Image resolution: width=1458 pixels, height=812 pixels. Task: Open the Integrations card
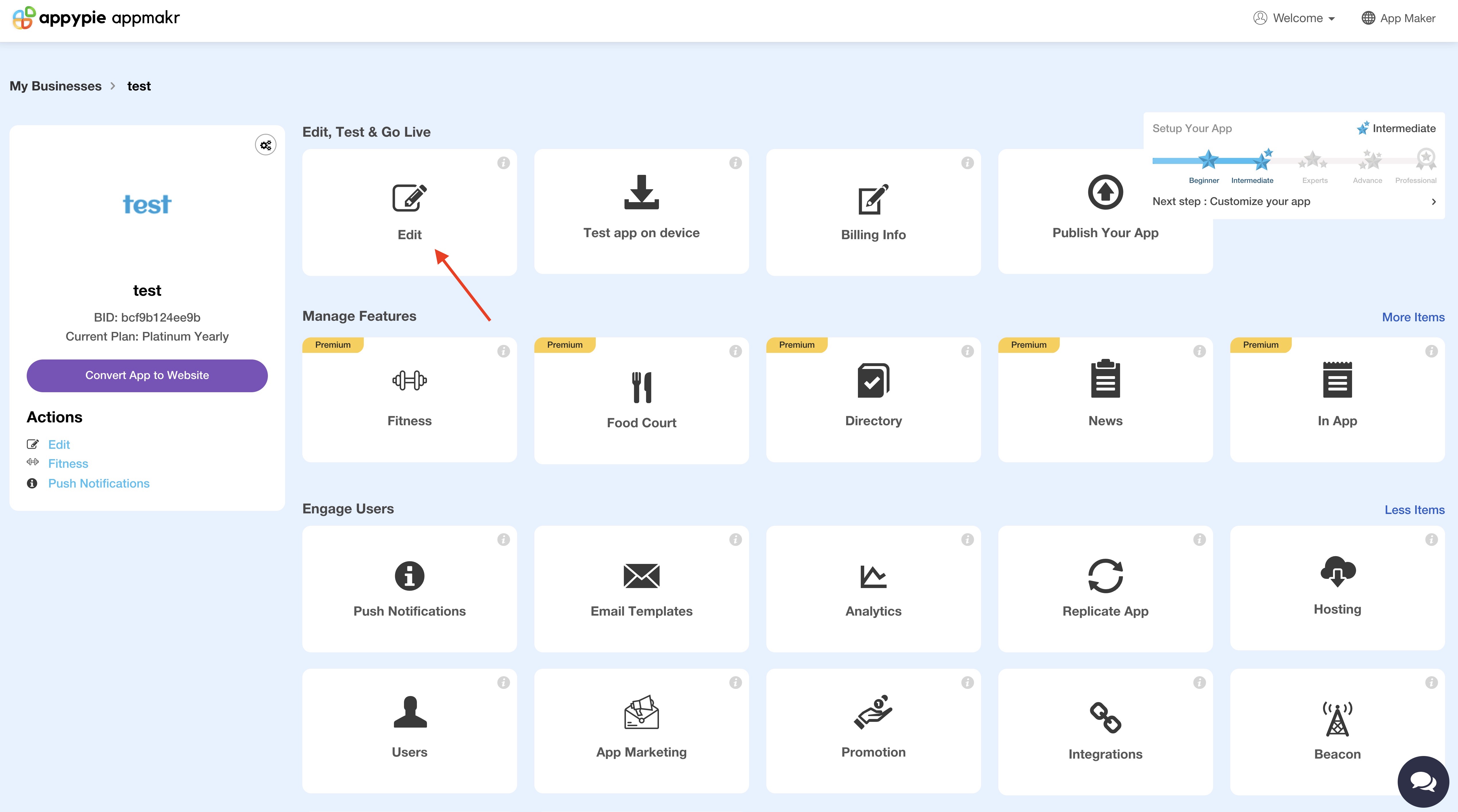click(x=1105, y=732)
